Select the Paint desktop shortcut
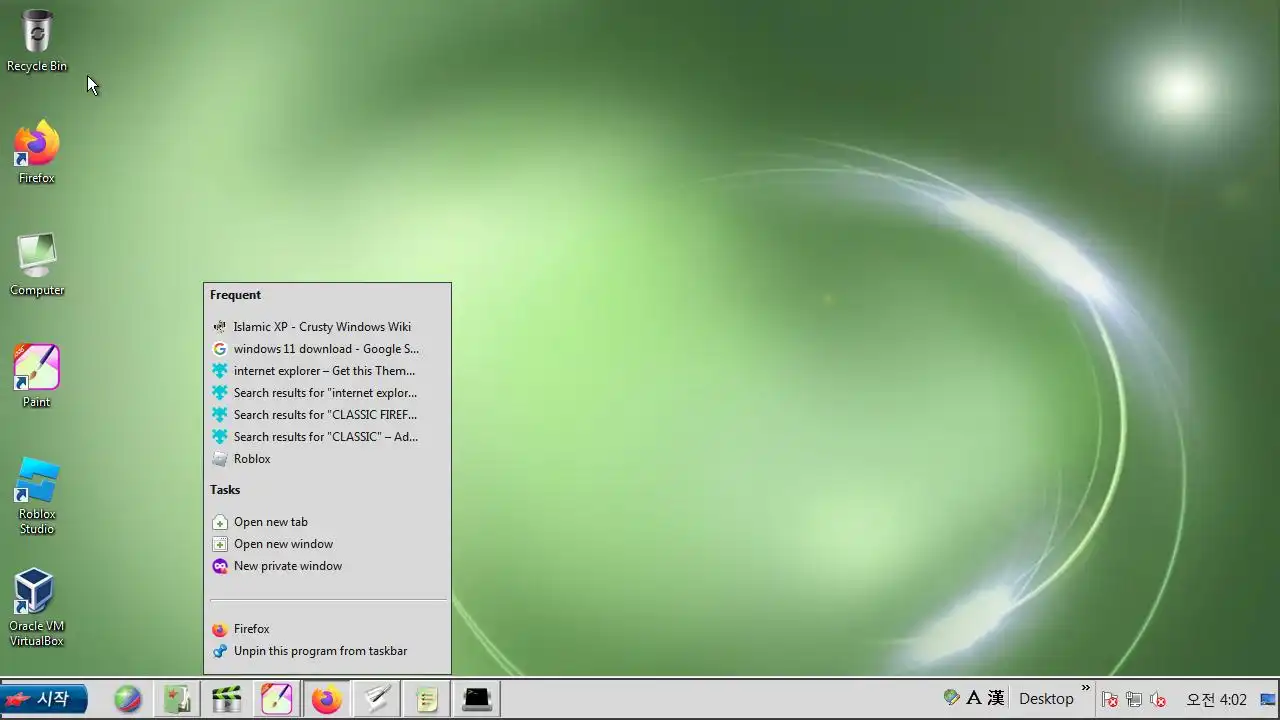The height and width of the screenshot is (720, 1280). click(37, 377)
